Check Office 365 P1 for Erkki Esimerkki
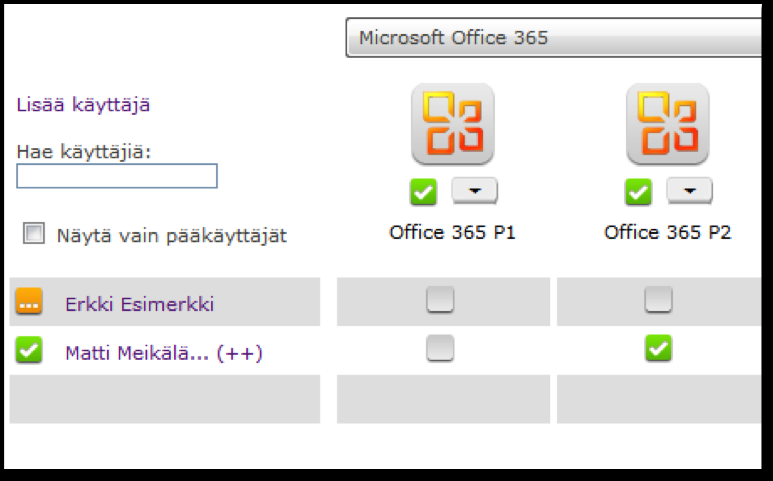This screenshot has width=773, height=481. point(440,299)
